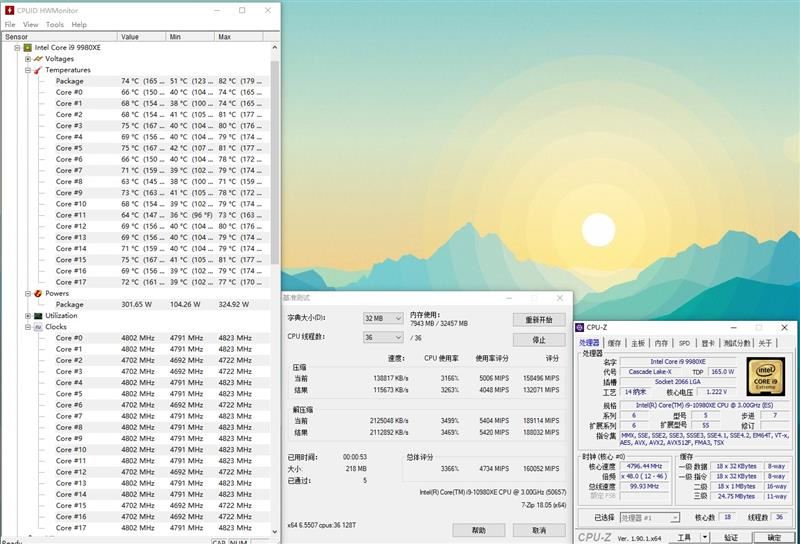Select the temperature Core #11 row showing 64 °C
This screenshot has height=544, width=800.
point(162,215)
